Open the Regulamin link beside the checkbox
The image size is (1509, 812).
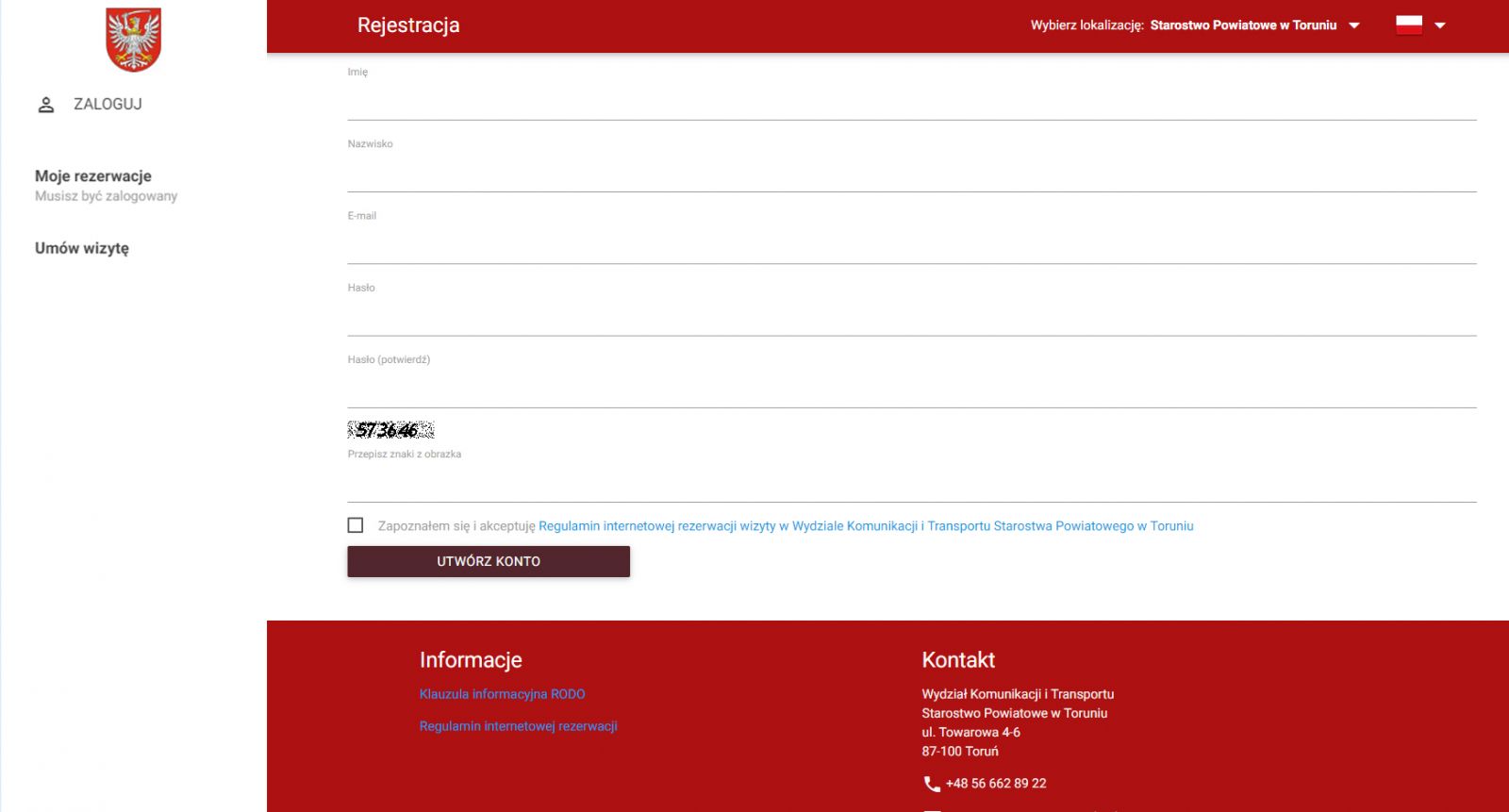pos(865,526)
